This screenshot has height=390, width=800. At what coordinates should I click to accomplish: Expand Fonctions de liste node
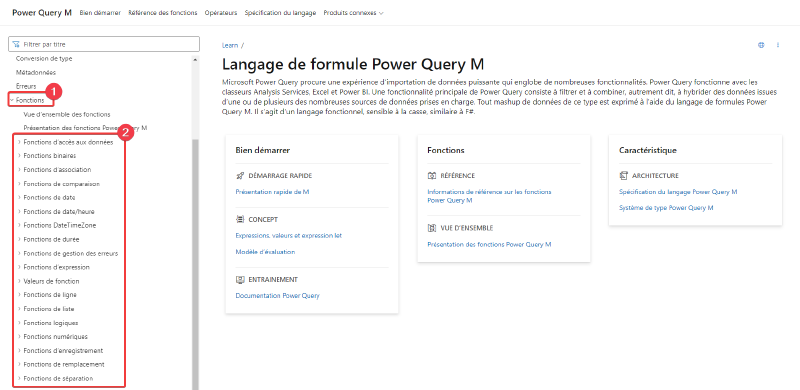(x=49, y=309)
